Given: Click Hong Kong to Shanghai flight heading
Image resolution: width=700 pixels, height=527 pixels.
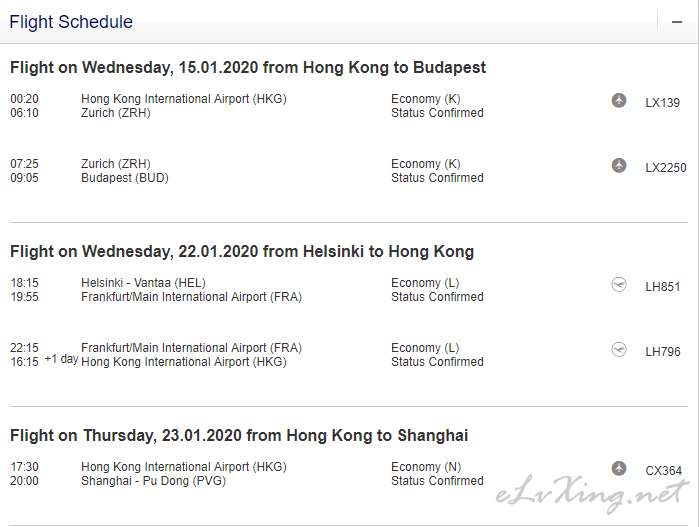Looking at the screenshot, I should 239,435.
